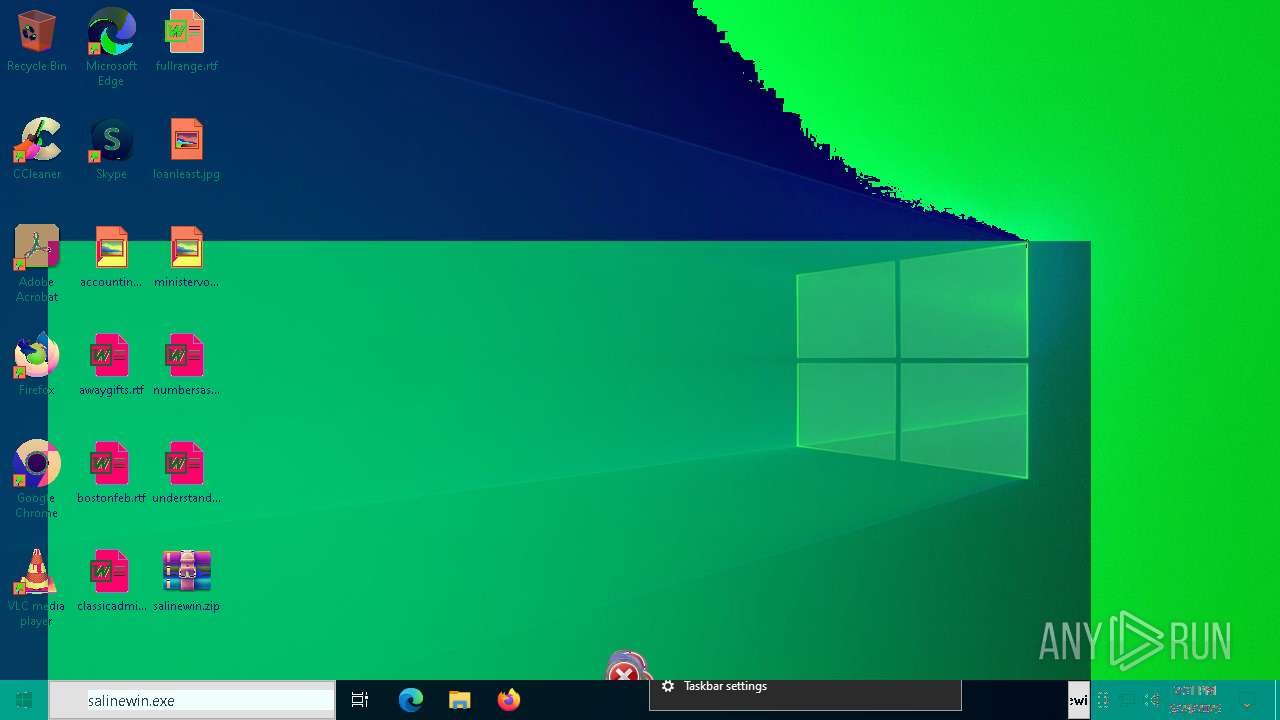Launch Microsoft Edge from the taskbar
1280x720 pixels.
click(x=411, y=700)
